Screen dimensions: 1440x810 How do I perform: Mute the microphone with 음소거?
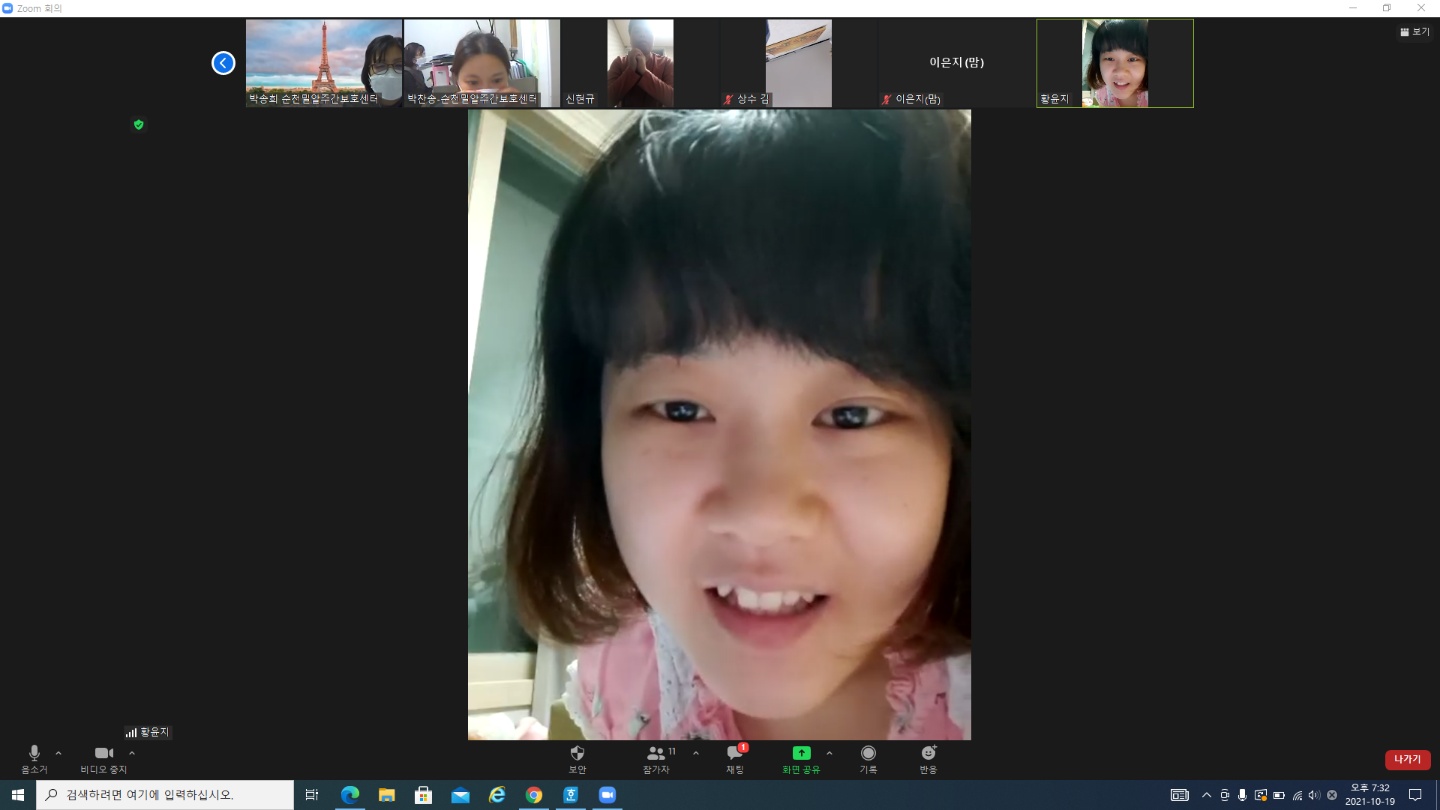point(34,759)
